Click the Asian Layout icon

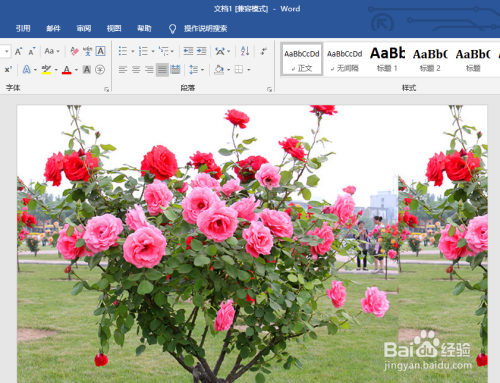[x=220, y=51]
